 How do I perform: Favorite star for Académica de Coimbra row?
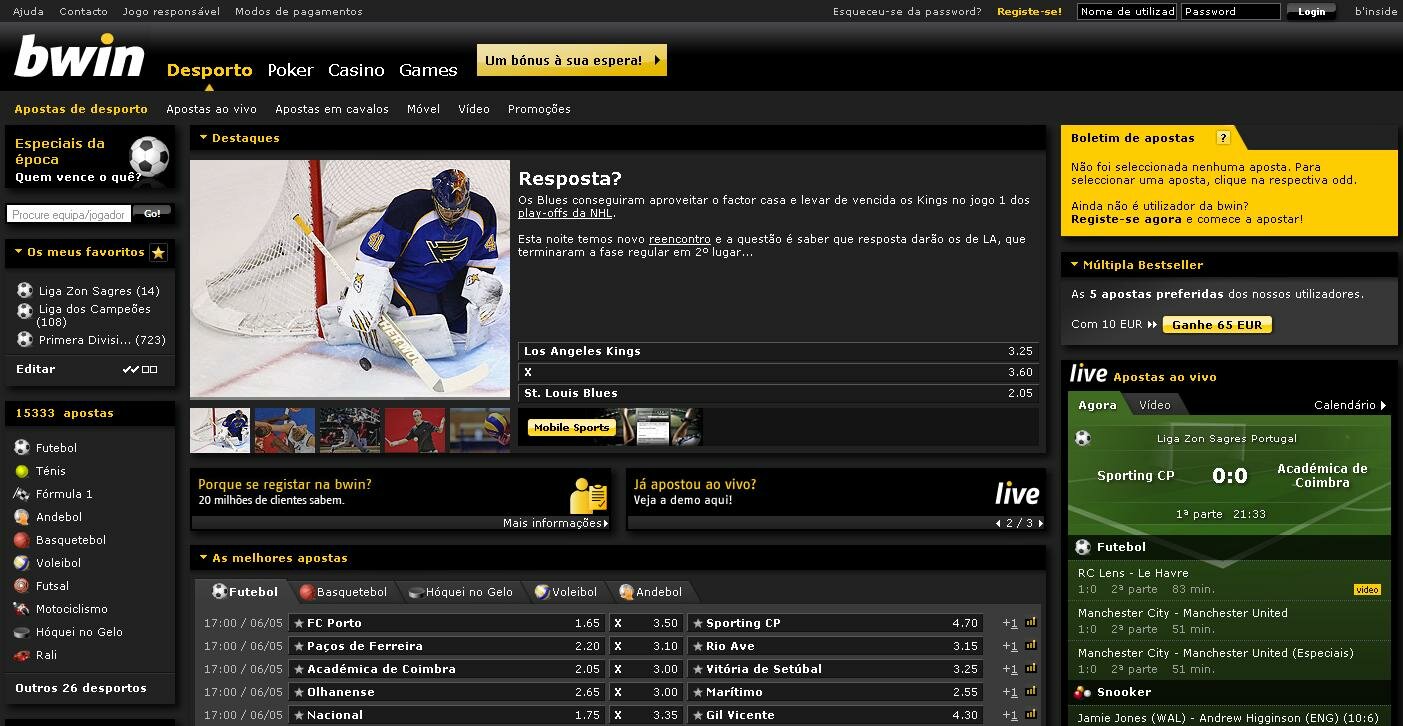(x=298, y=669)
